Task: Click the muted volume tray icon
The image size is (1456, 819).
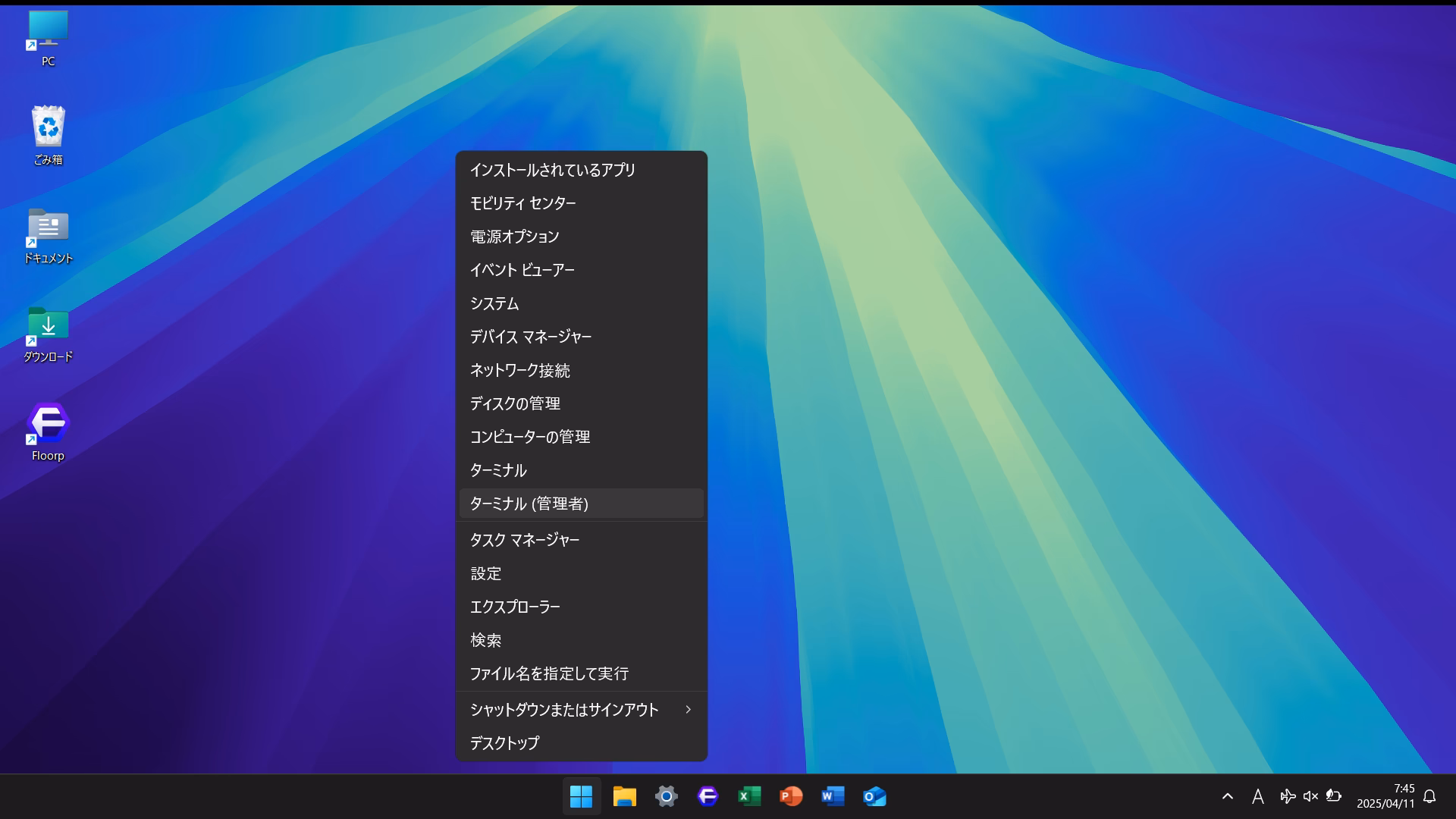Action: coord(1310,796)
